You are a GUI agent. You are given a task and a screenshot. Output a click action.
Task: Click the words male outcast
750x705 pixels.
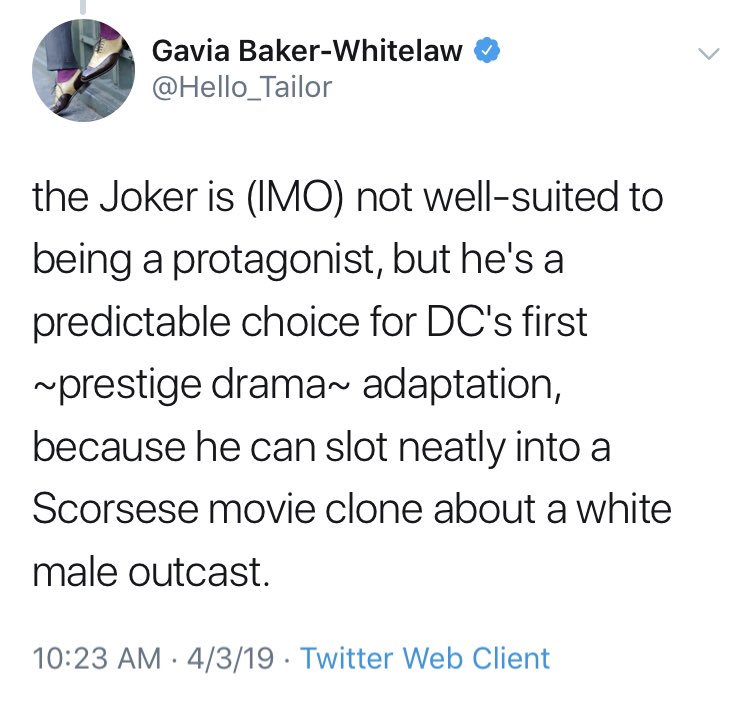151,572
